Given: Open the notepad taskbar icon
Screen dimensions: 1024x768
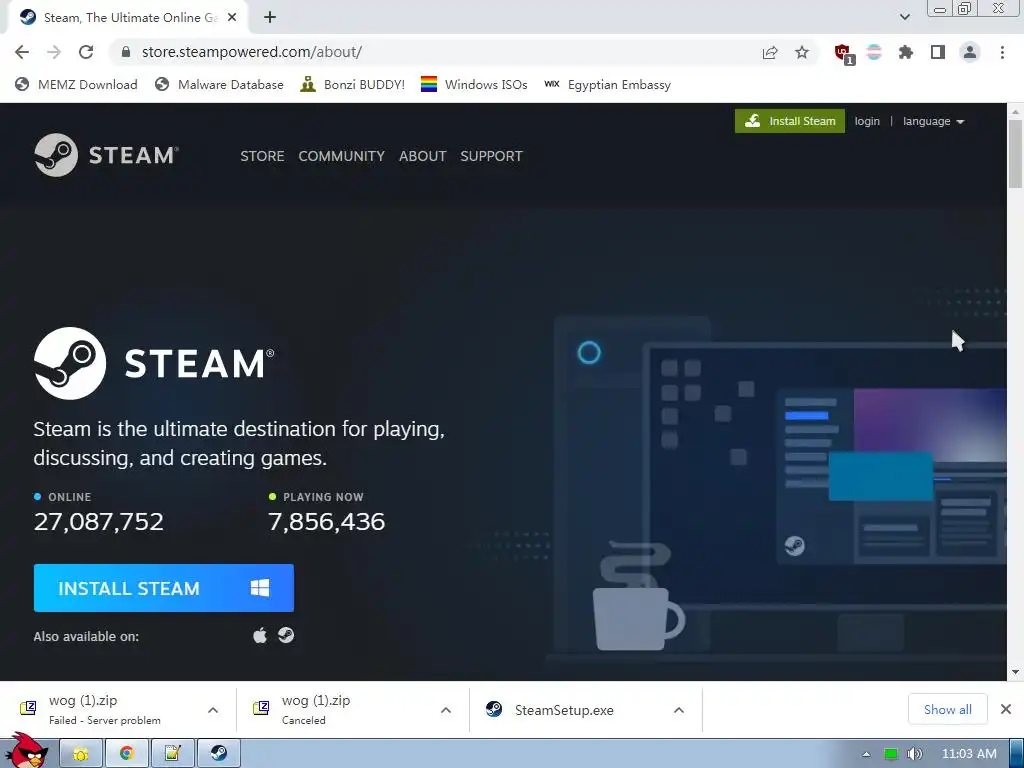Looking at the screenshot, I should (x=172, y=754).
